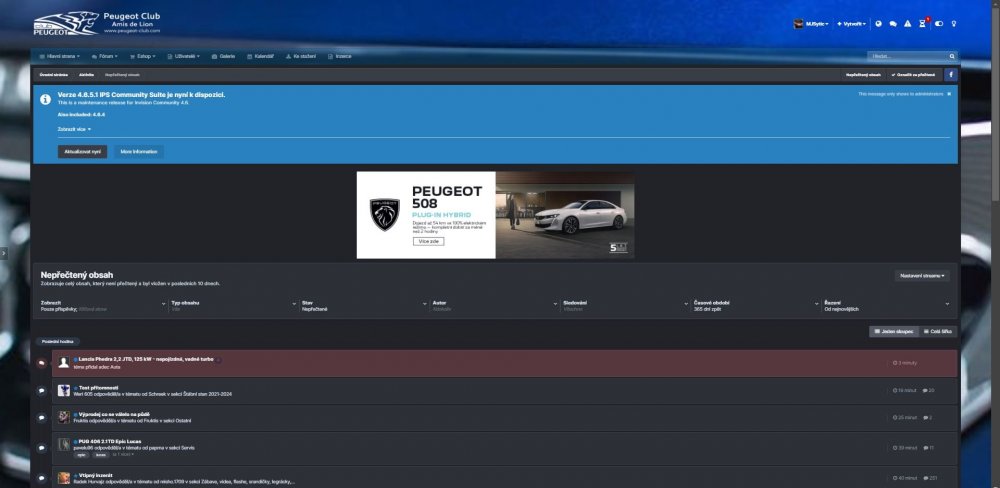1000x488 pixels.
Task: Open the Stav filter dropdown
Action: click(x=364, y=306)
